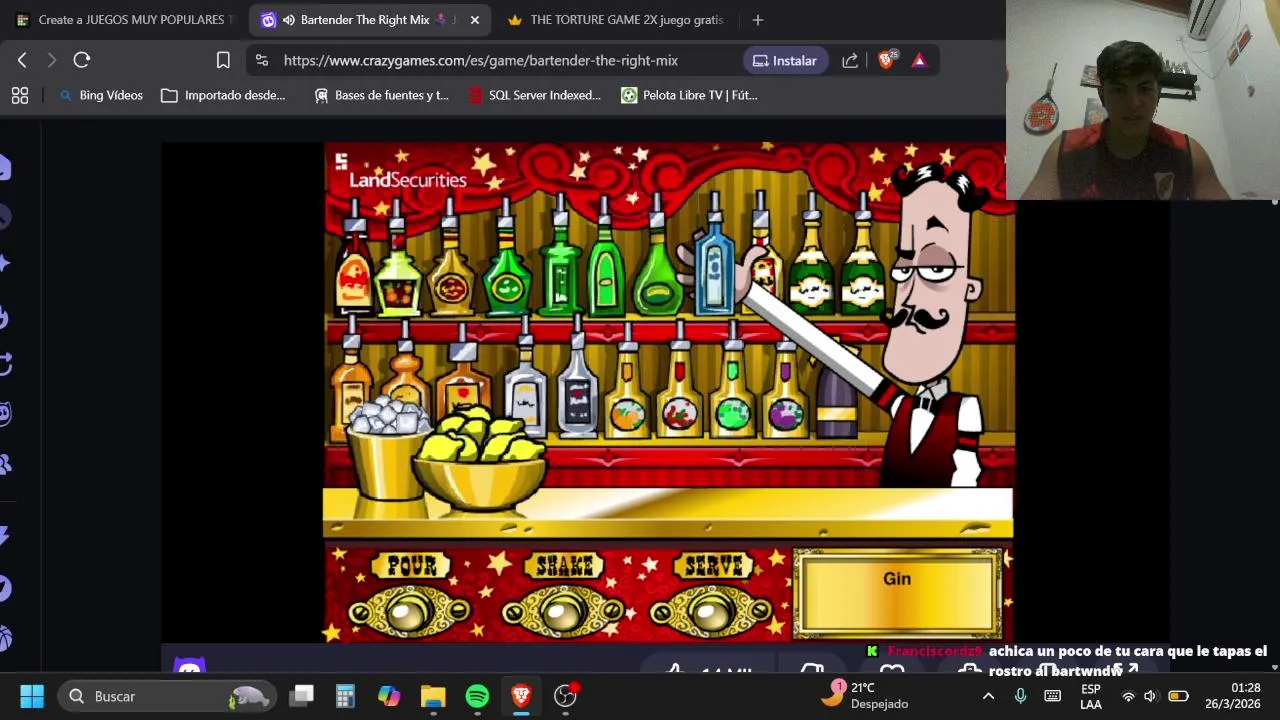Open Spotify from the taskbar
The height and width of the screenshot is (720, 1280).
click(477, 696)
